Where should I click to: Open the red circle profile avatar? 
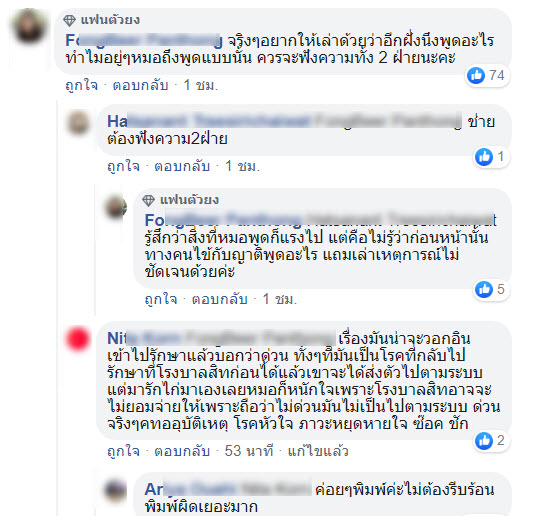pyautogui.click(x=78, y=338)
